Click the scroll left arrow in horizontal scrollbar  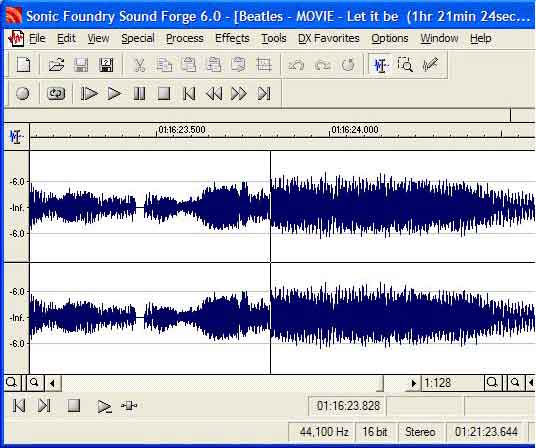(52, 383)
